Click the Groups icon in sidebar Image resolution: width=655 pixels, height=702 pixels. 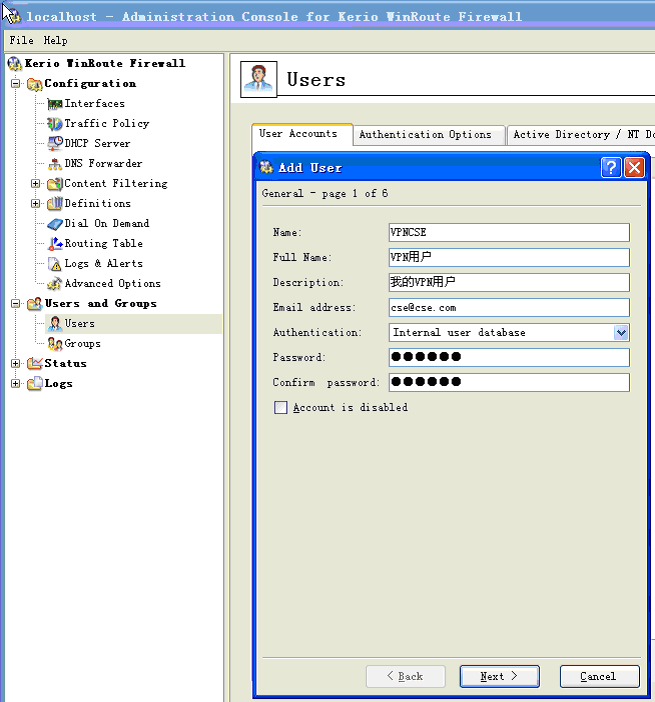[55, 344]
